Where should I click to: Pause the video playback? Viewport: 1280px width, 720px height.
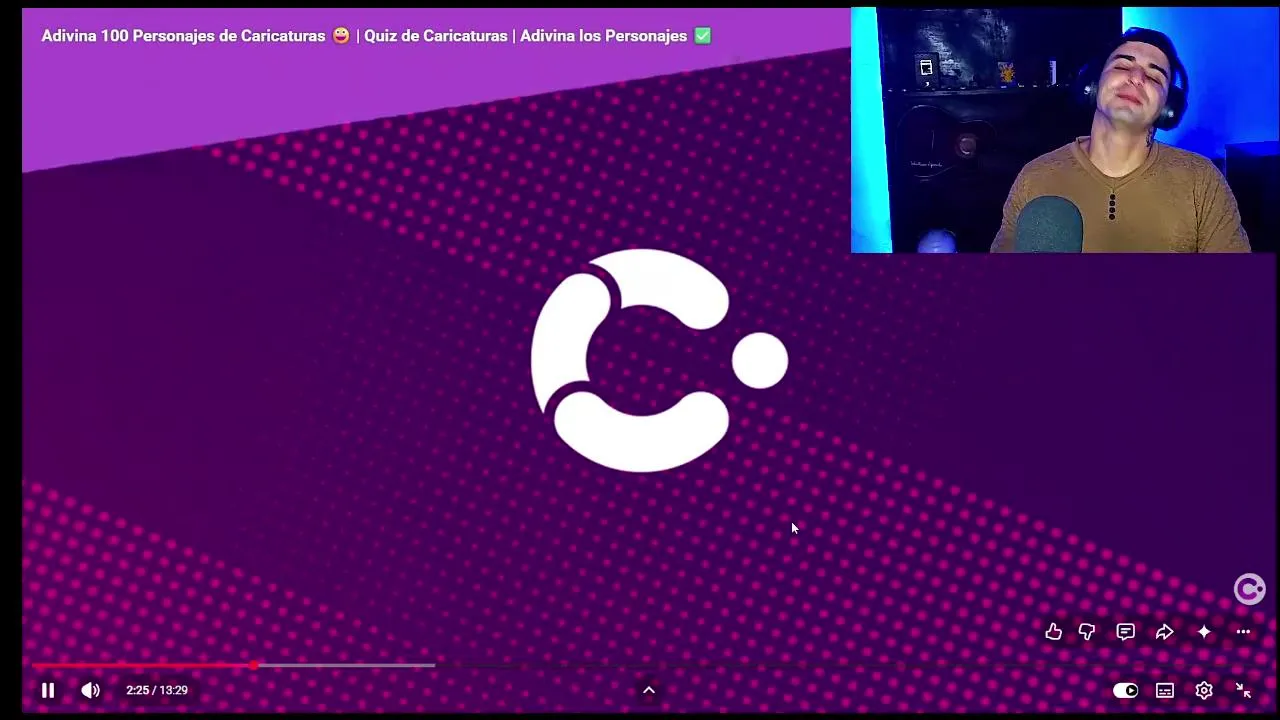coord(48,690)
